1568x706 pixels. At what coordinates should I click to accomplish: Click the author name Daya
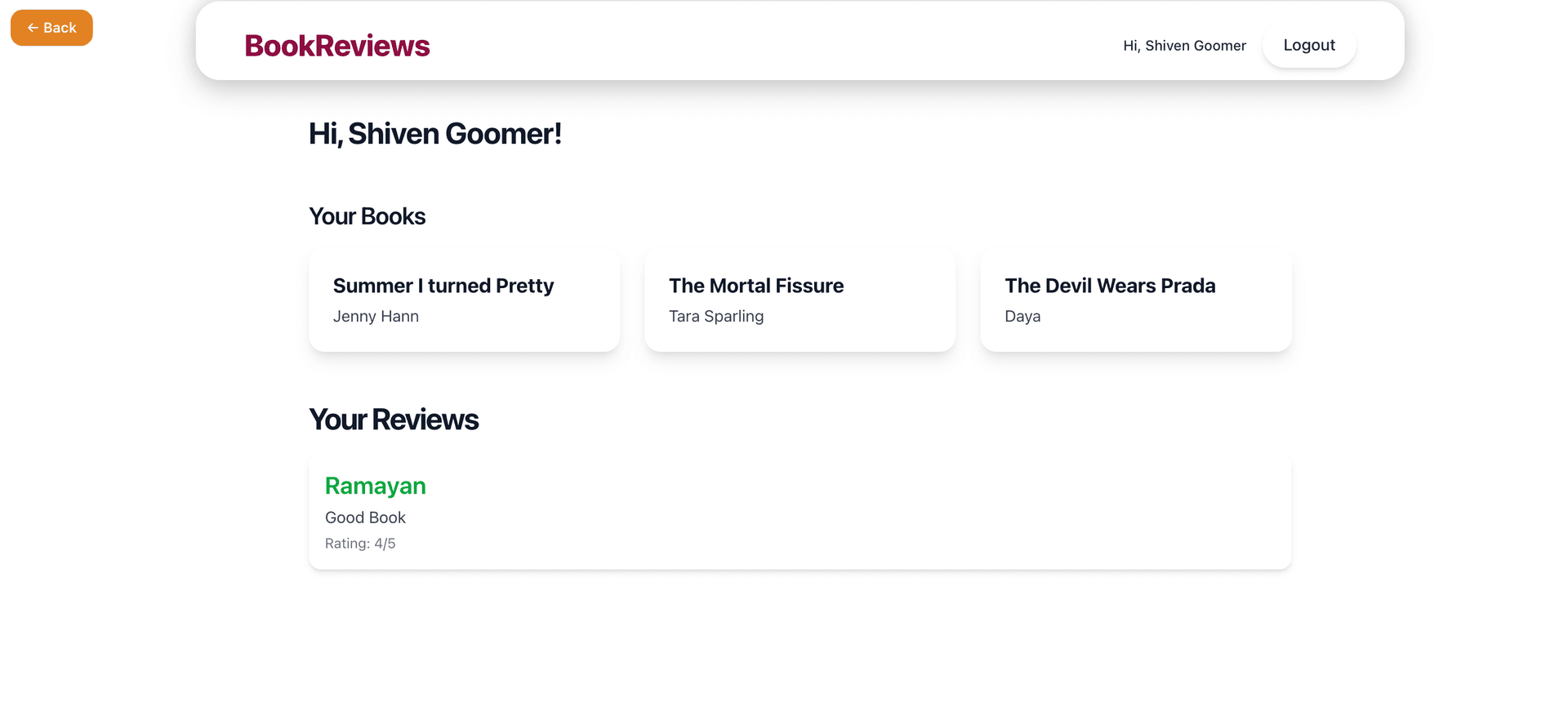[x=1022, y=316]
